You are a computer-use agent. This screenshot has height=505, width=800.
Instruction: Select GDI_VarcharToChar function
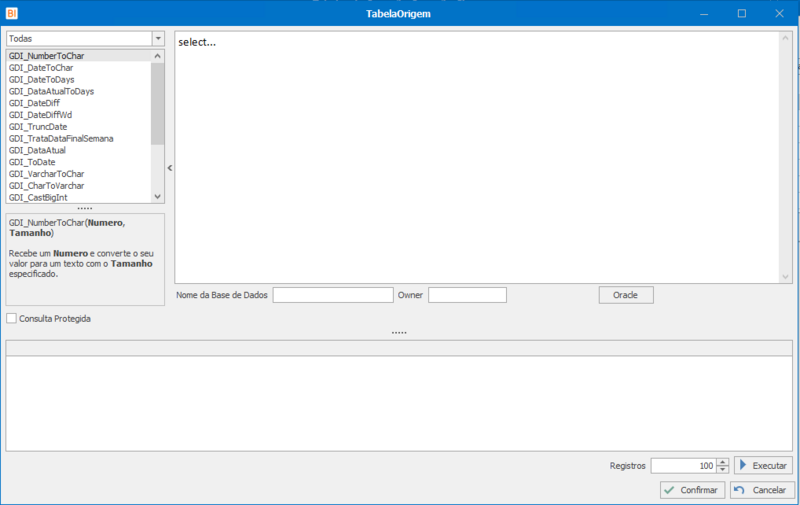click(x=80, y=173)
